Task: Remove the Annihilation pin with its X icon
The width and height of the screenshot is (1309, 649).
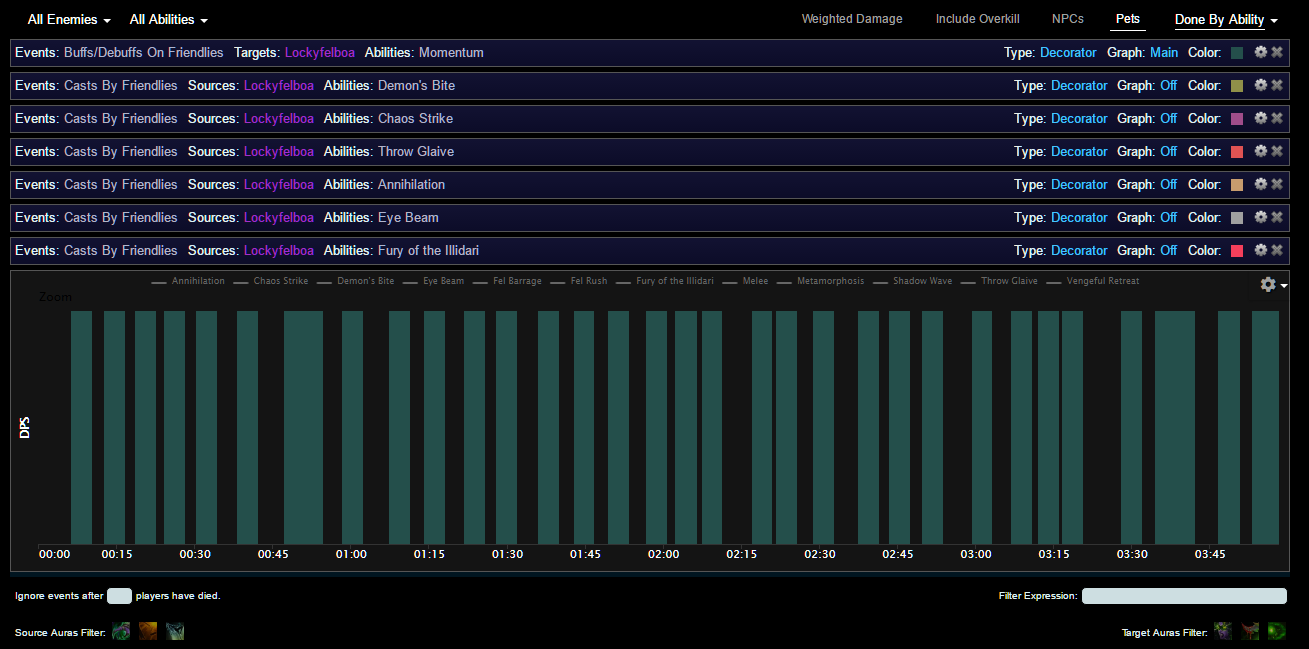Action: pyautogui.click(x=1277, y=184)
